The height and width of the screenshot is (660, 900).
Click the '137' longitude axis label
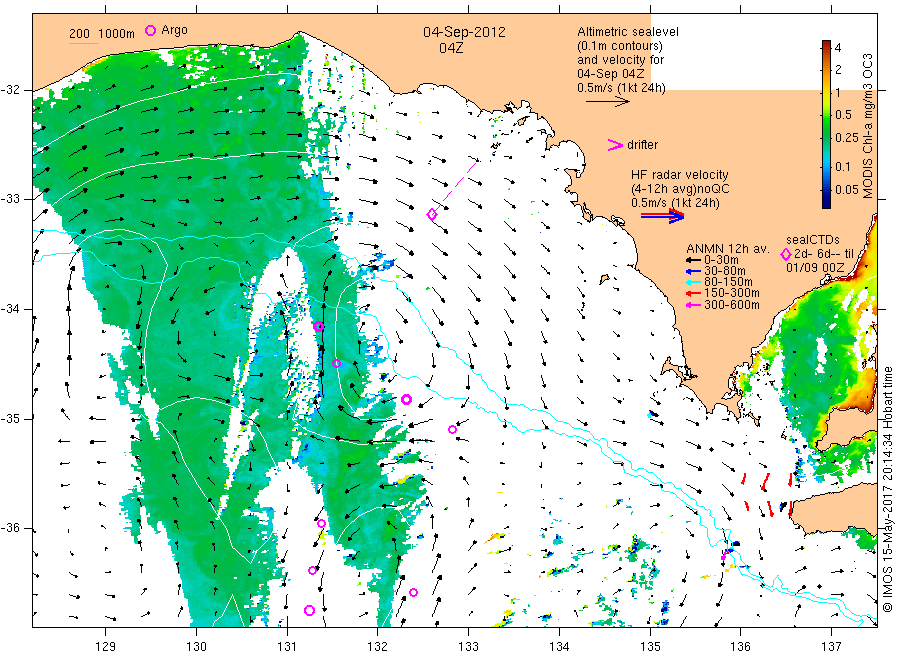(x=832, y=647)
